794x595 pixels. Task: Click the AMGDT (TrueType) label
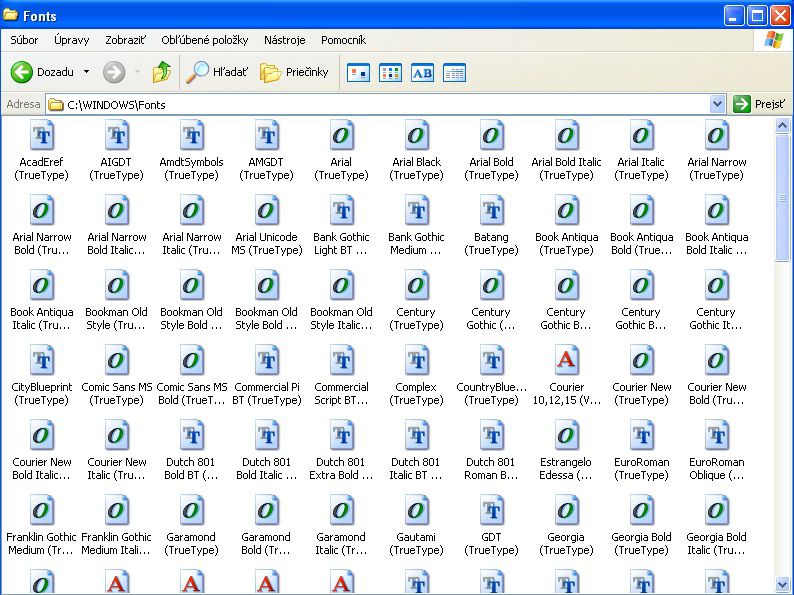click(266, 169)
